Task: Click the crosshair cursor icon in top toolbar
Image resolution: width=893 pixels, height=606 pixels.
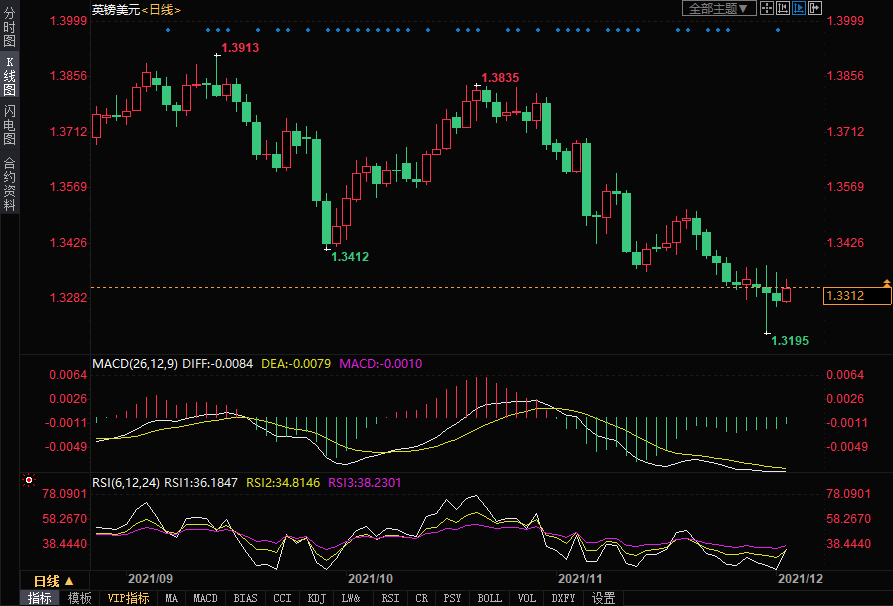Action: point(767,8)
